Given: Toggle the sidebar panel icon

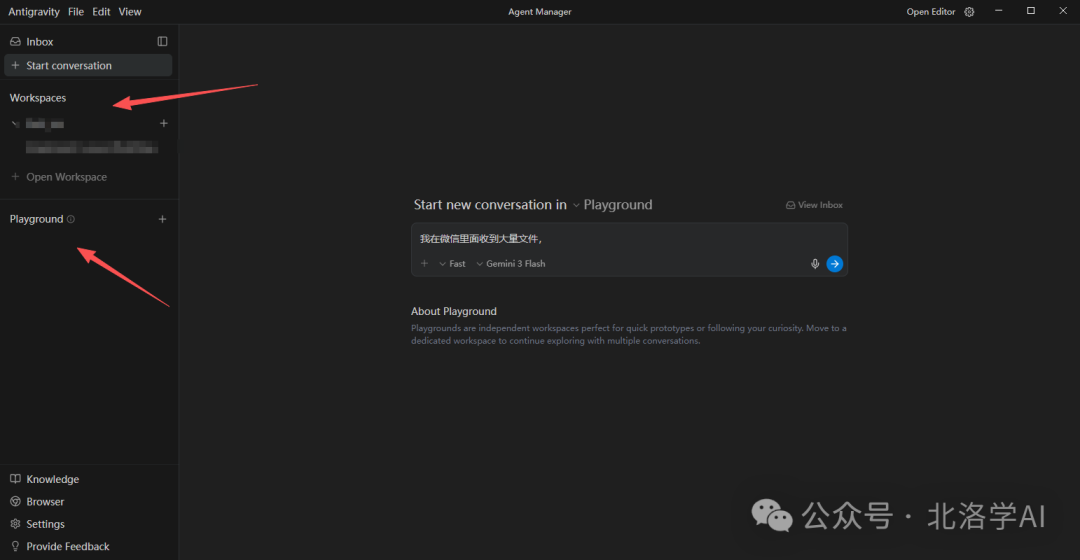Looking at the screenshot, I should click(163, 42).
